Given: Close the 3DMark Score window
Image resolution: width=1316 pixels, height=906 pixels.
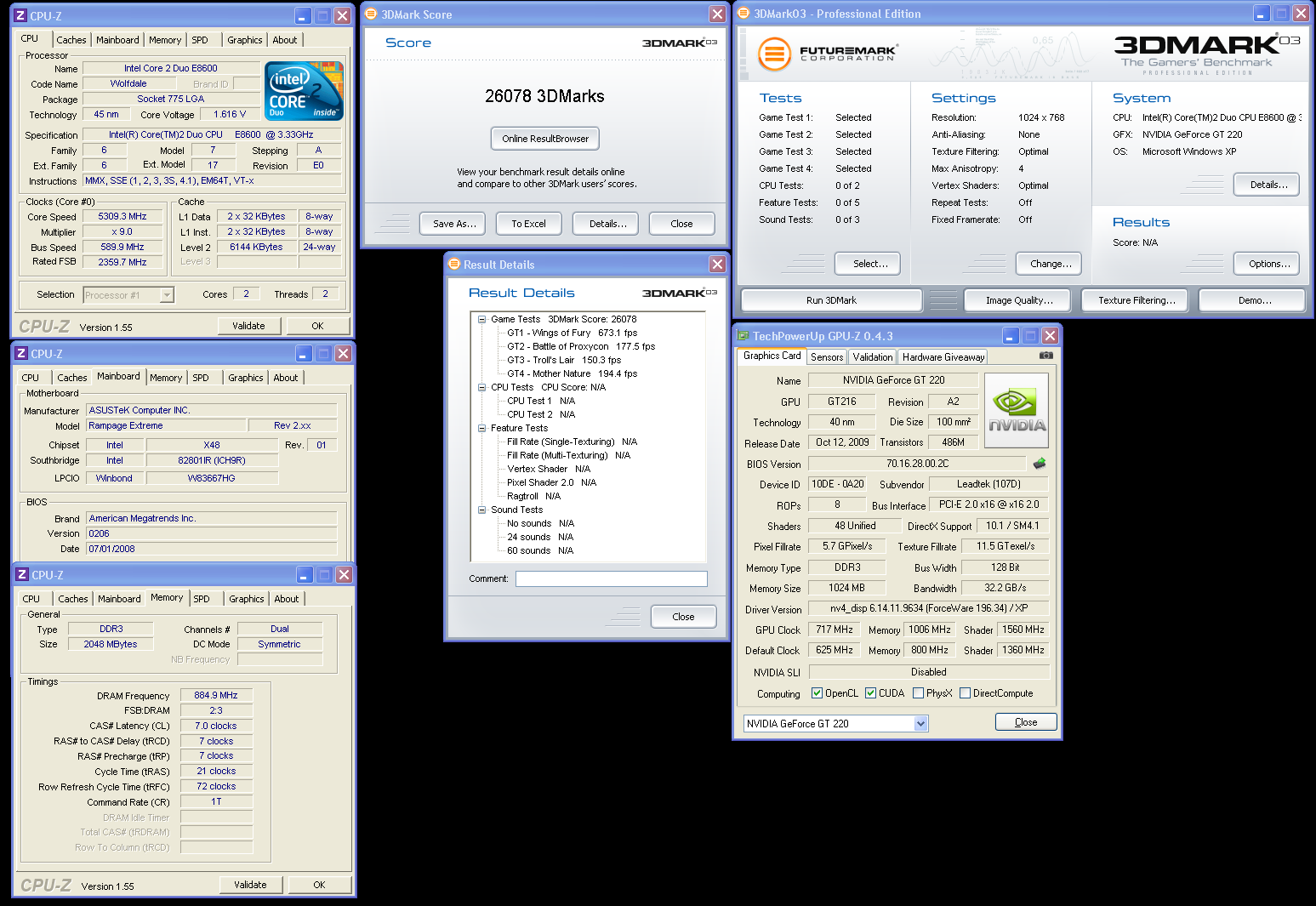Looking at the screenshot, I should click(x=717, y=14).
